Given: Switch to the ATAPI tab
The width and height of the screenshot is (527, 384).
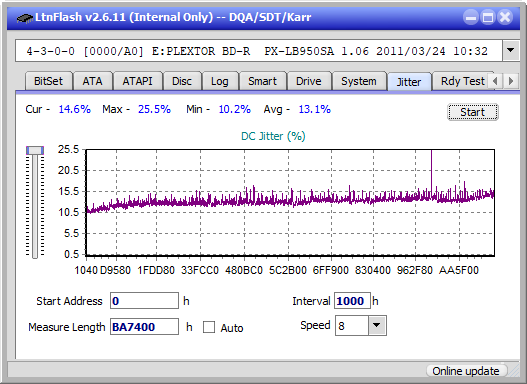Looking at the screenshot, I should (137, 81).
